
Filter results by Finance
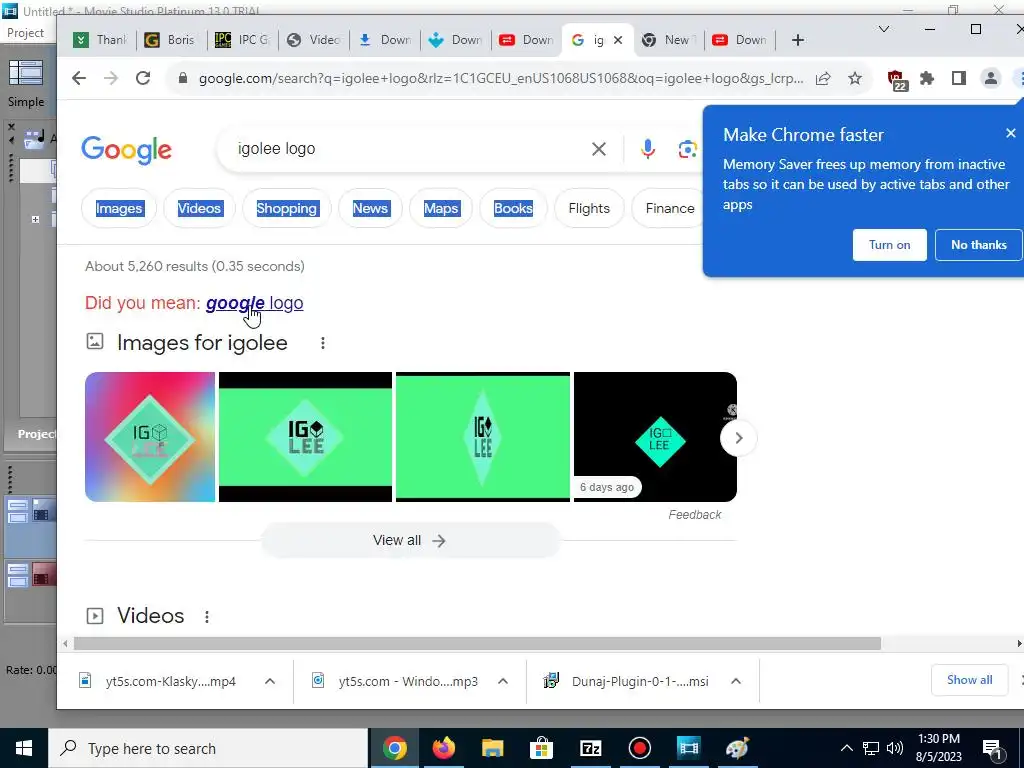pos(669,208)
